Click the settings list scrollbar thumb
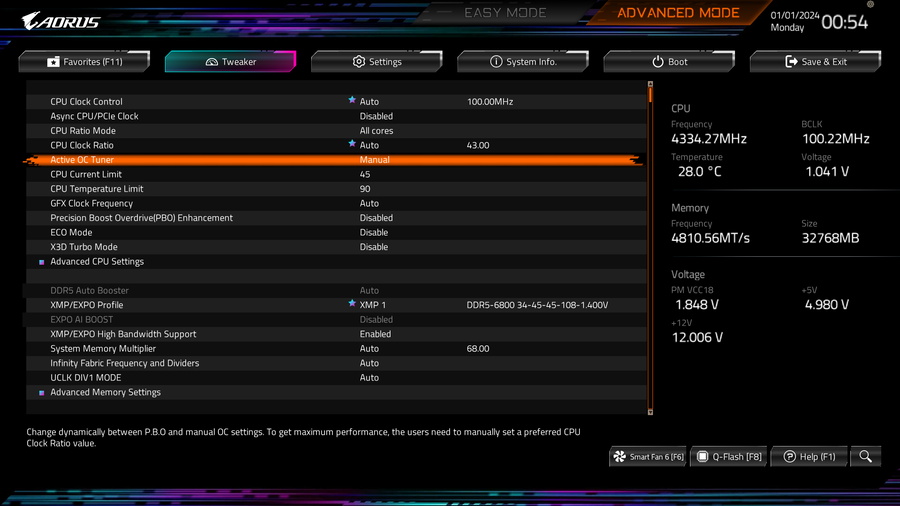 tap(650, 95)
